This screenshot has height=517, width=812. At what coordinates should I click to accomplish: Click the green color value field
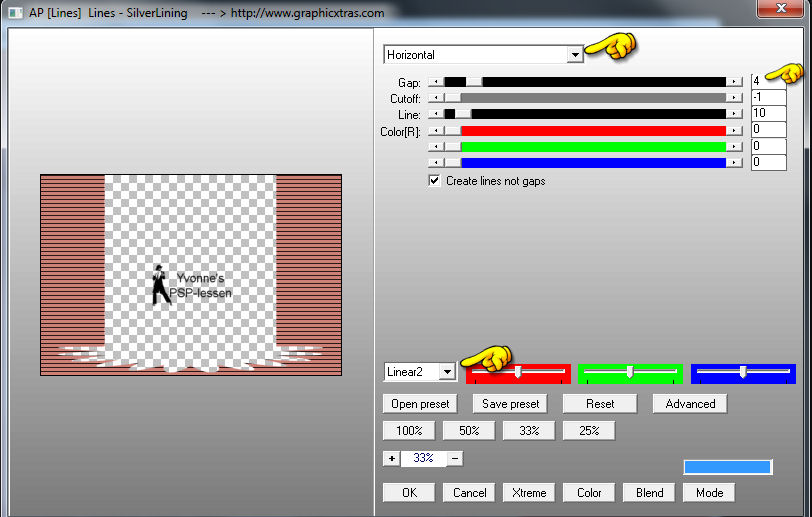(768, 146)
